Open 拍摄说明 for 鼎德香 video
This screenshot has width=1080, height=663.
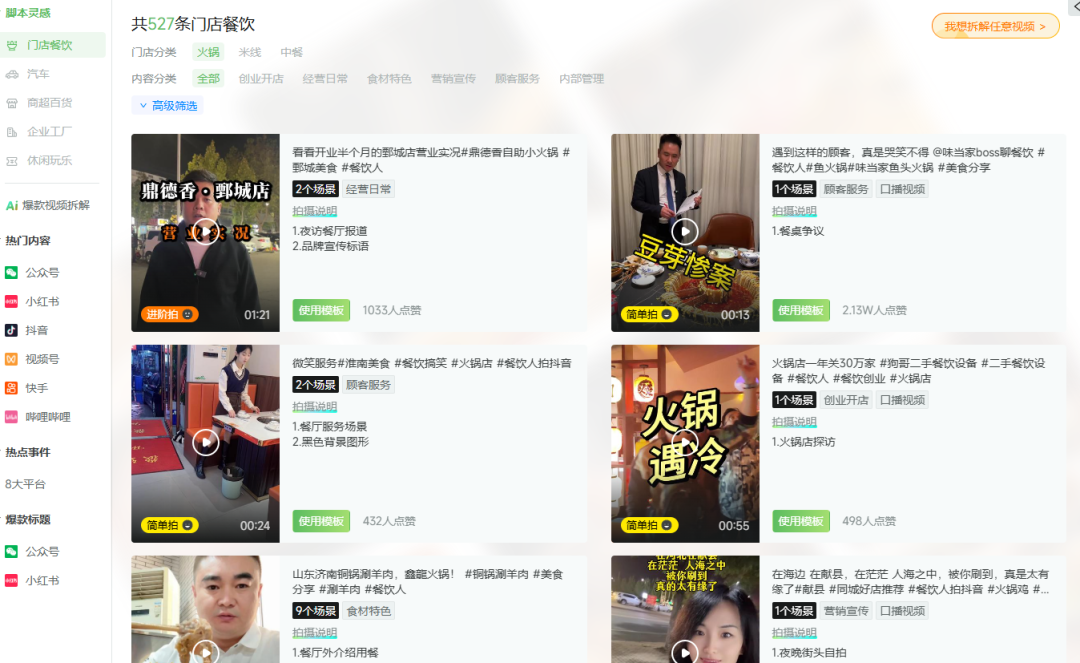(315, 211)
